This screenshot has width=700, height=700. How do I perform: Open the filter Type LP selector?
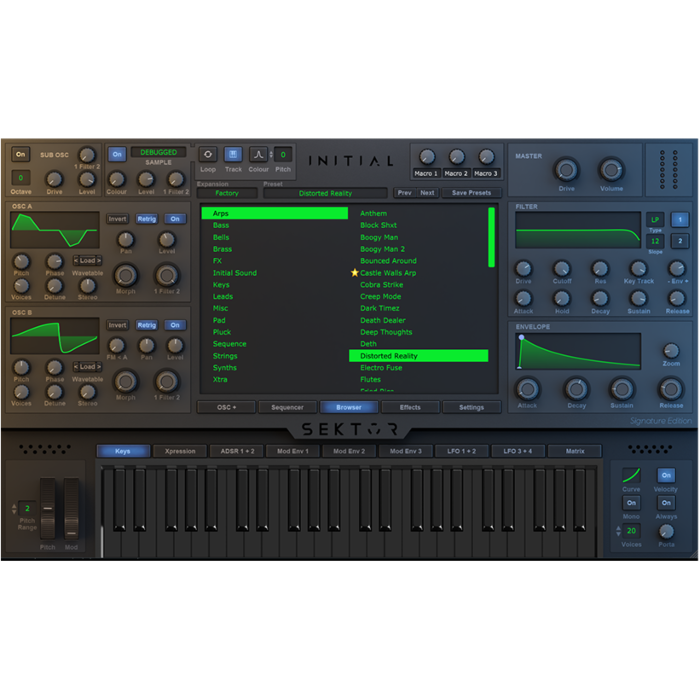tap(655, 219)
